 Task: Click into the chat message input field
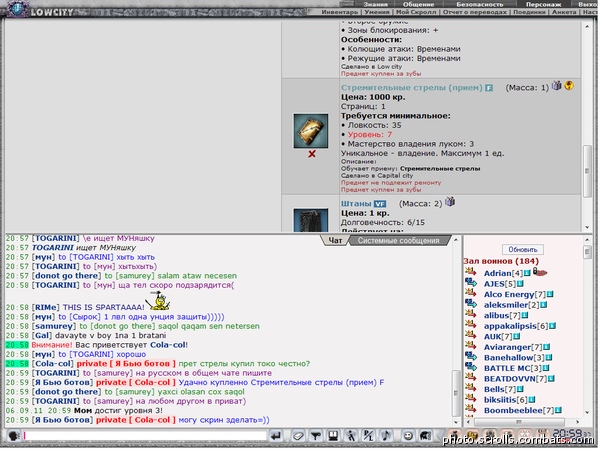(x=145, y=436)
